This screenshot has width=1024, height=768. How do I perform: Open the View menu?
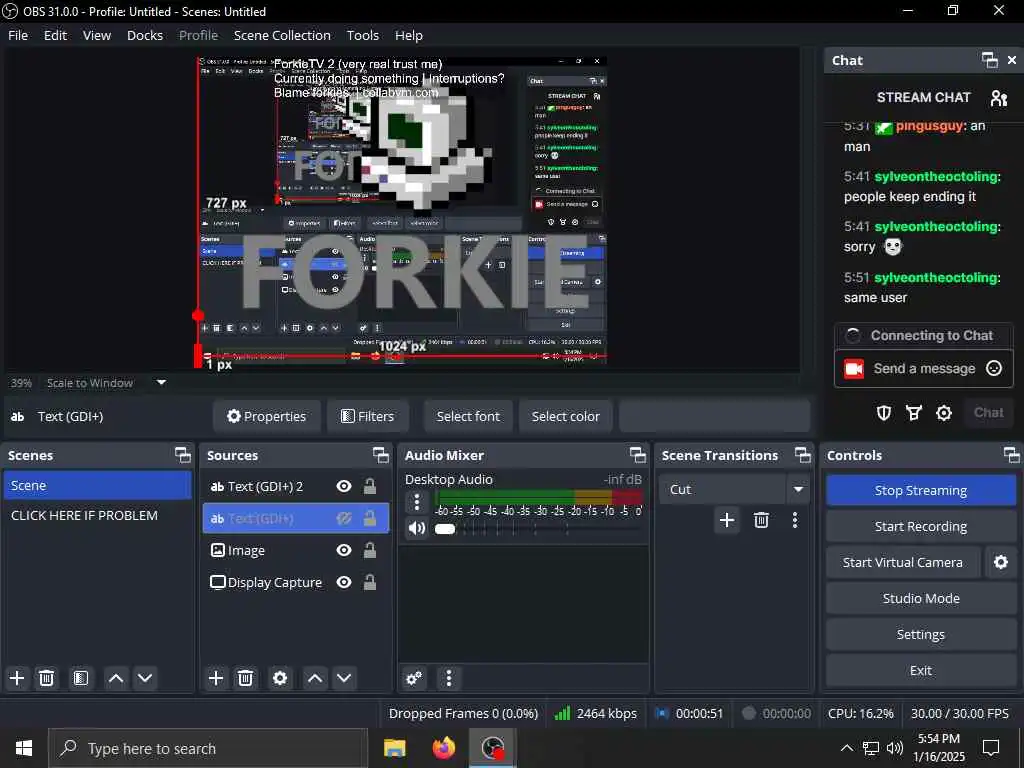[97, 35]
